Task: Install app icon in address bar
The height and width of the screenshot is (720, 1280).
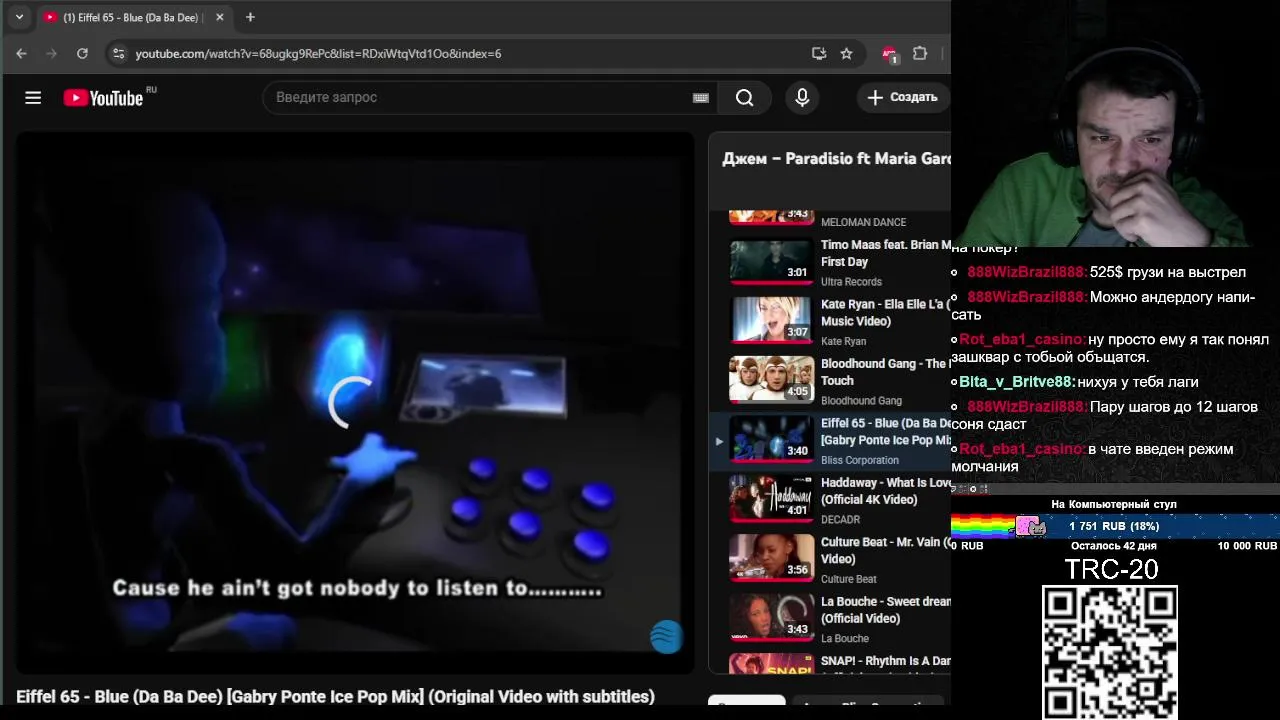Action: pyautogui.click(x=819, y=53)
